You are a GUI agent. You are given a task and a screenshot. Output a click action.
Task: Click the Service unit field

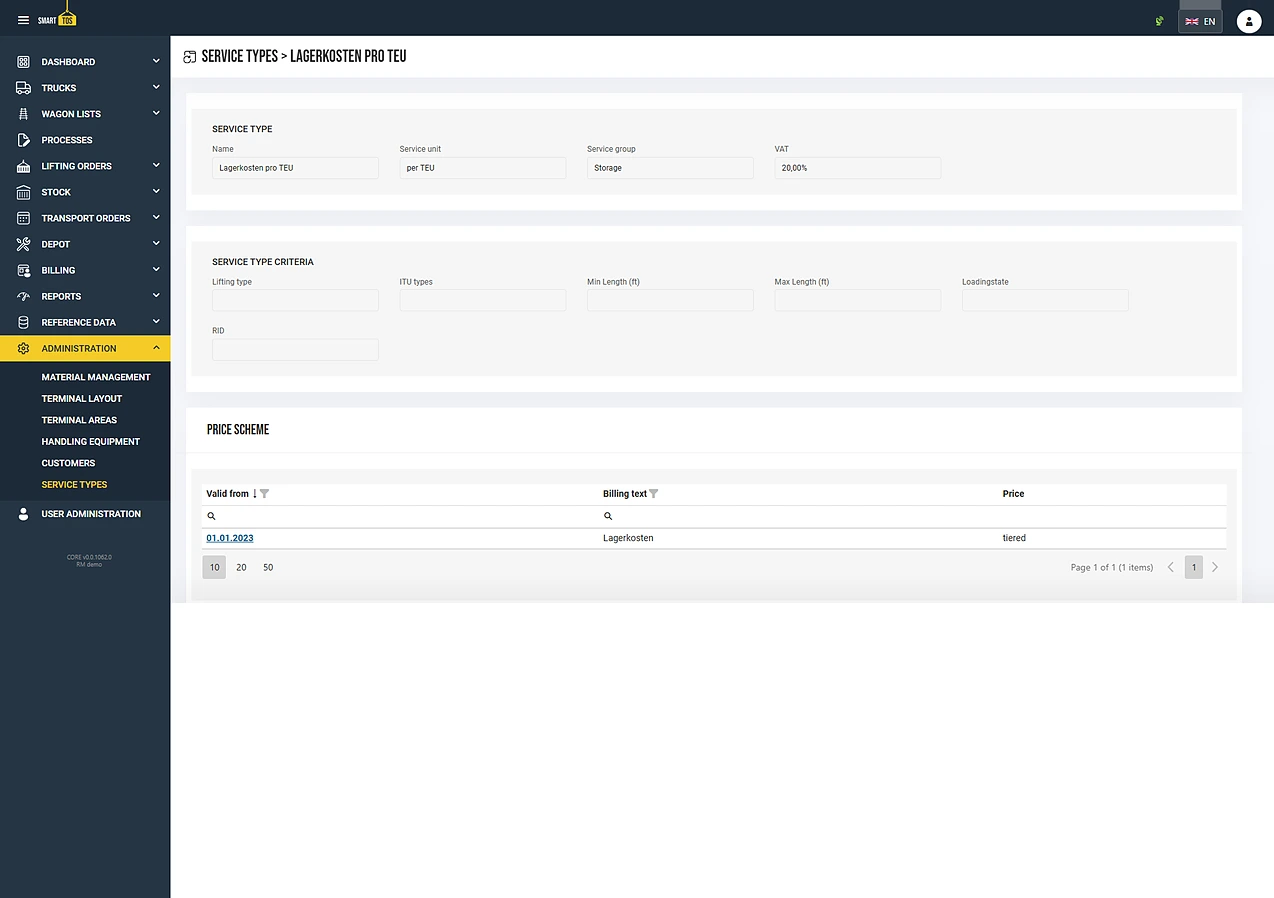[x=483, y=168]
